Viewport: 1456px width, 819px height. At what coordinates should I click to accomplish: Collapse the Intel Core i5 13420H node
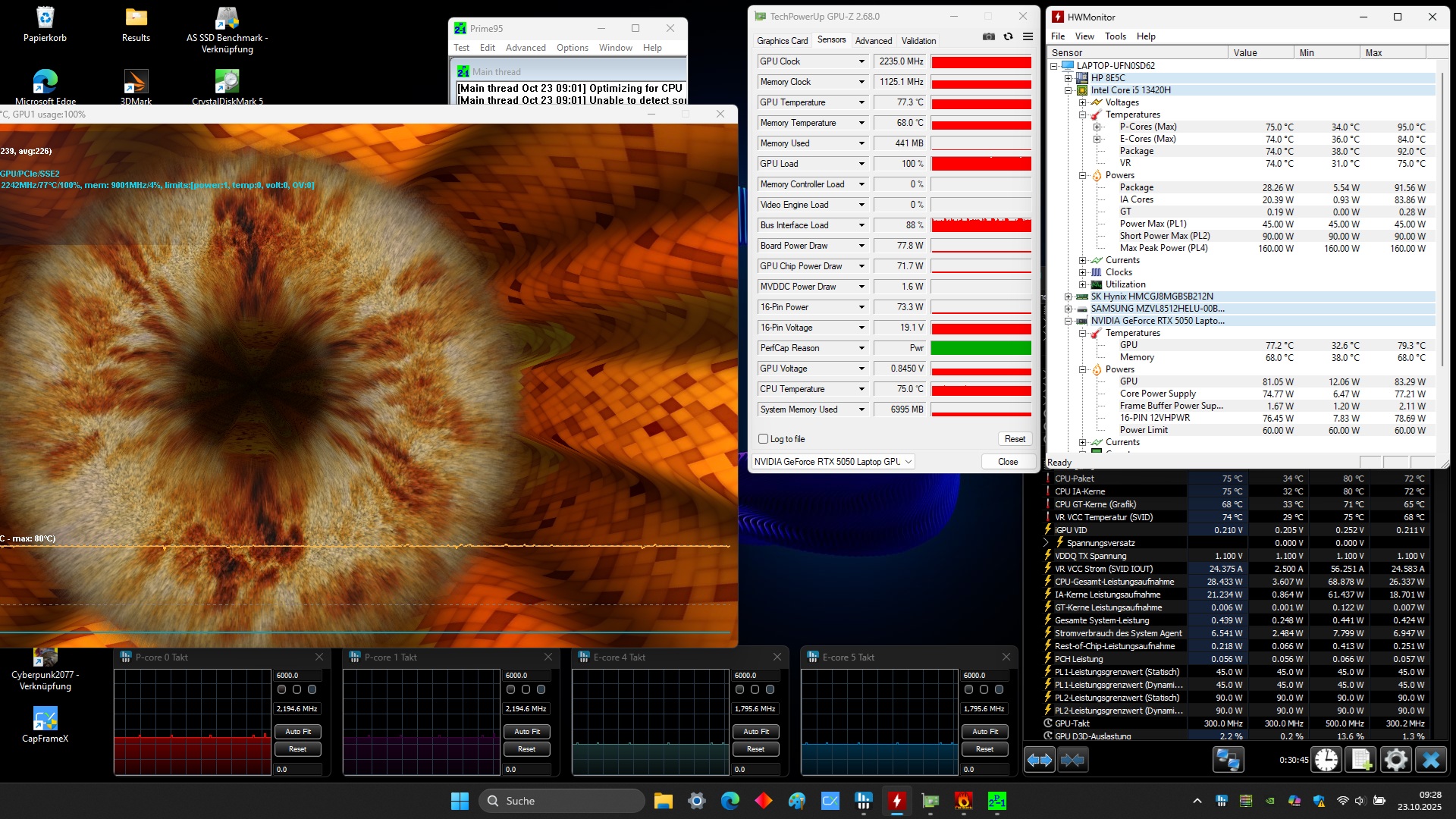pos(1068,90)
